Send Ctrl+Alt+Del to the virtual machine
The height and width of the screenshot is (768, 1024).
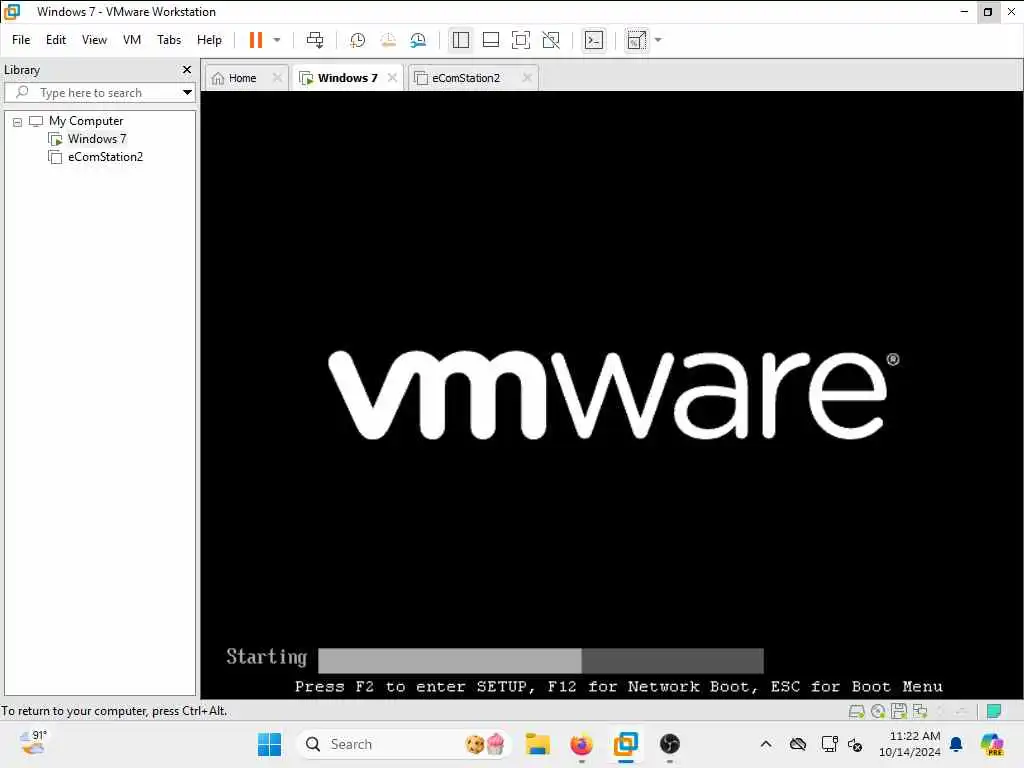click(315, 40)
